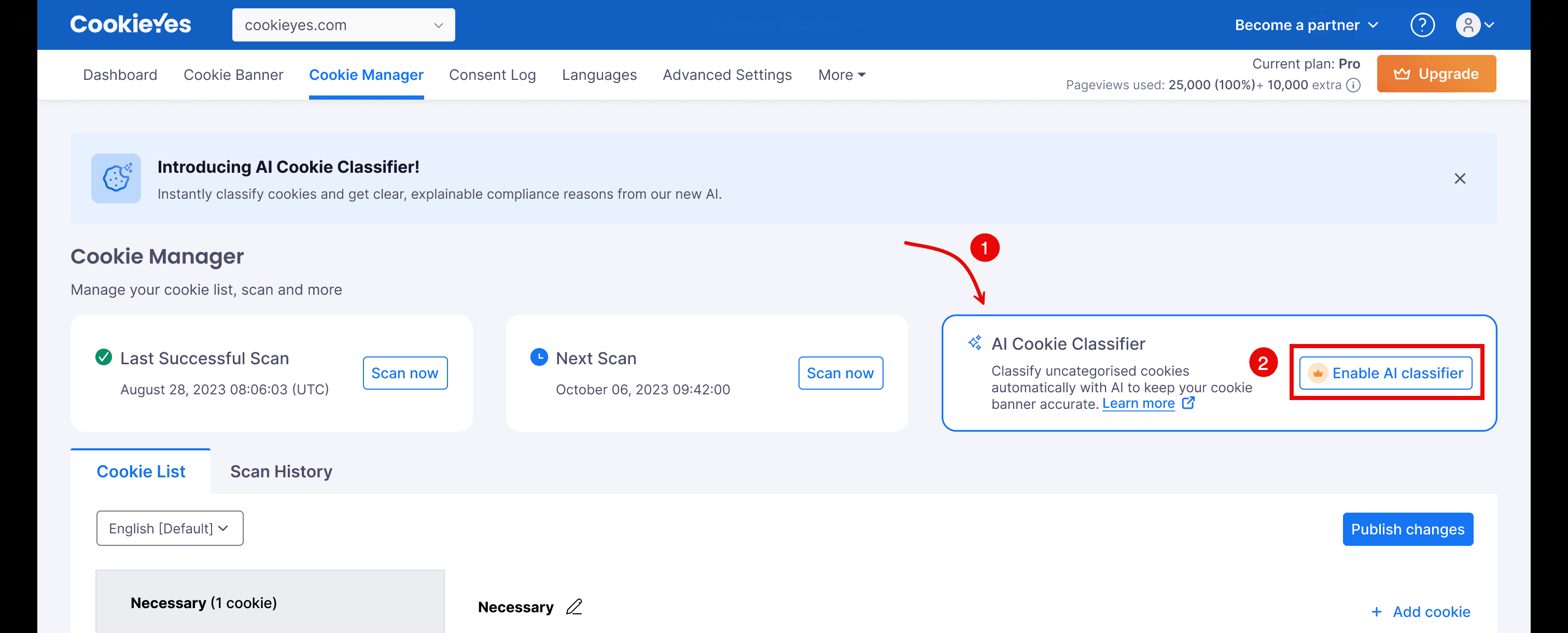Open the user account avatar menu
Image resolution: width=1568 pixels, height=633 pixels.
pyautogui.click(x=1474, y=25)
